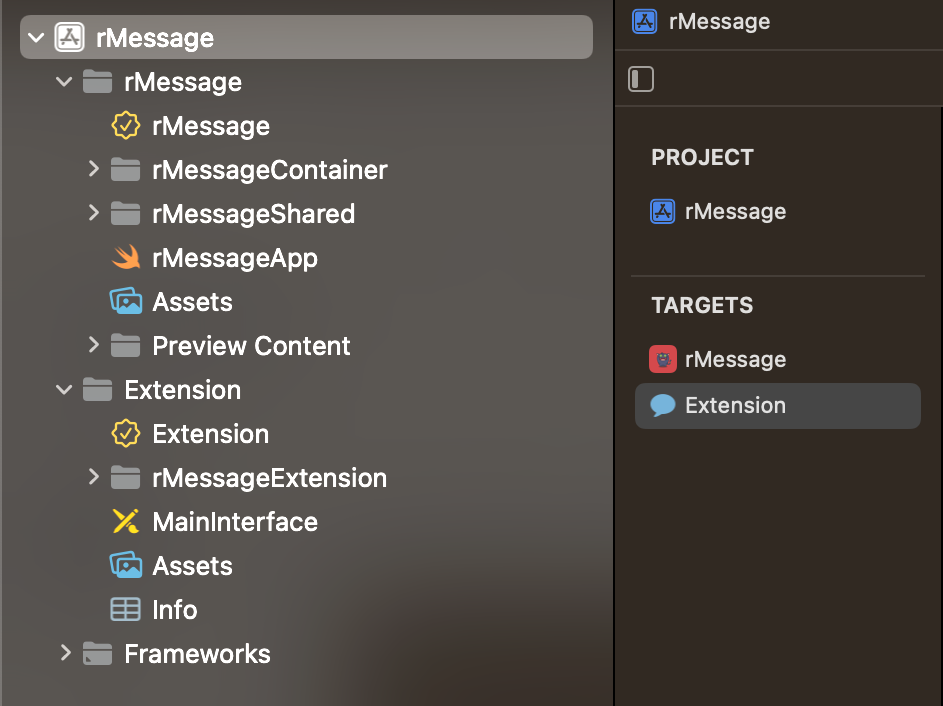The image size is (943, 706).
Task: Open the rMessage entitlements seal icon
Action: point(125,126)
